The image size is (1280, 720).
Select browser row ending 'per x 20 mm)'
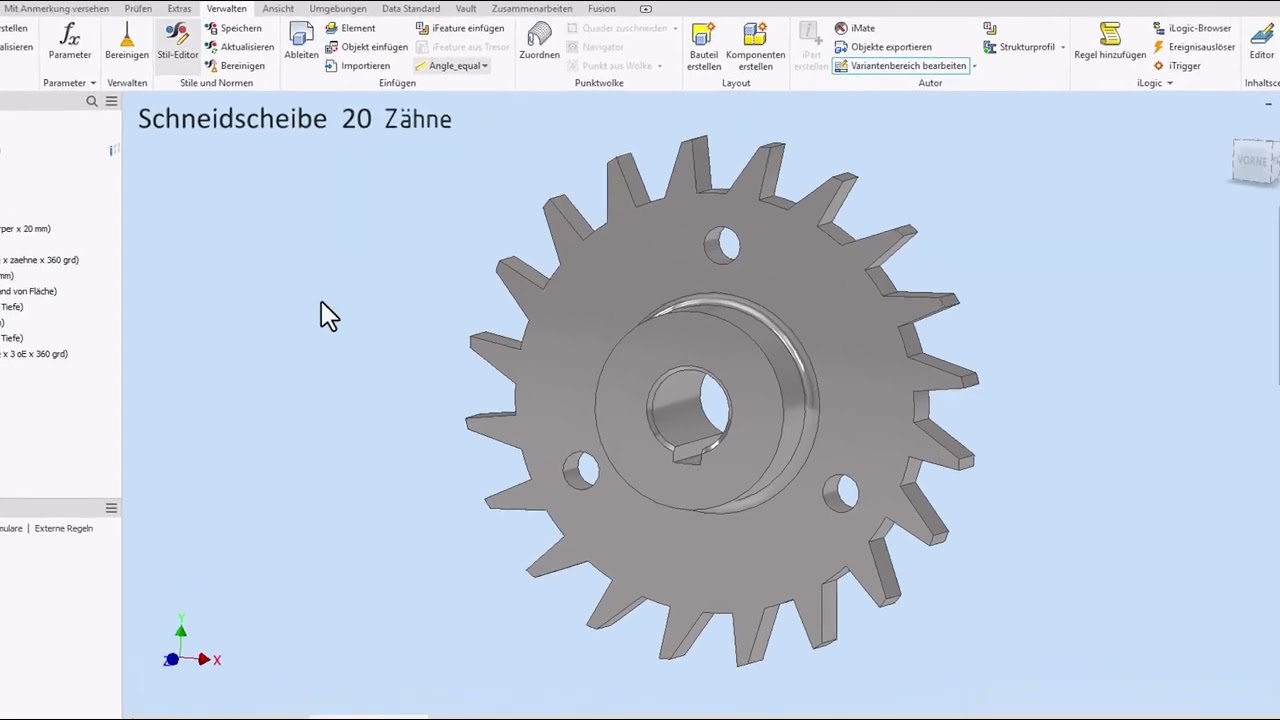[x=25, y=229]
